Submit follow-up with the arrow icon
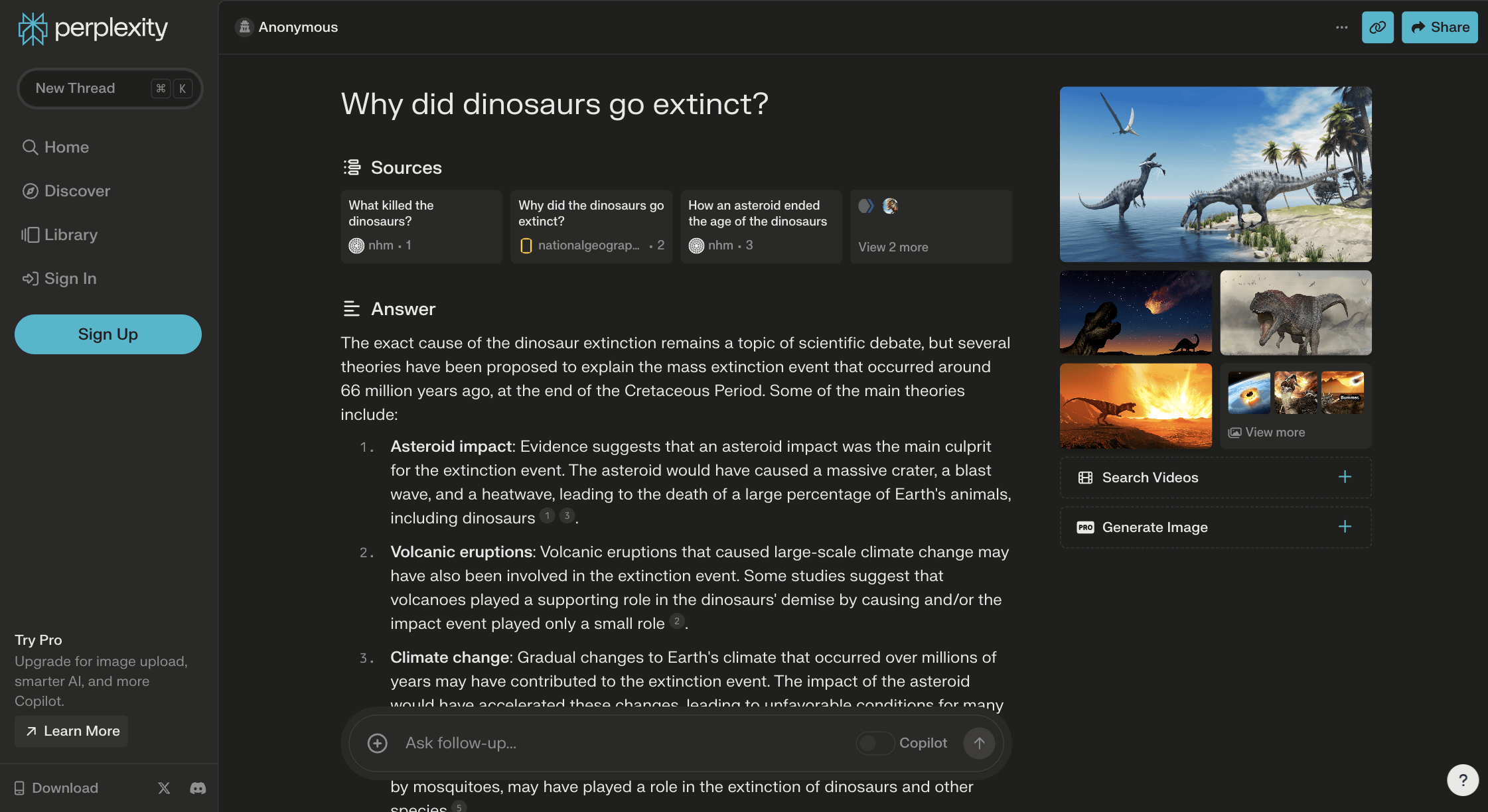Image resolution: width=1488 pixels, height=812 pixels. pos(979,743)
